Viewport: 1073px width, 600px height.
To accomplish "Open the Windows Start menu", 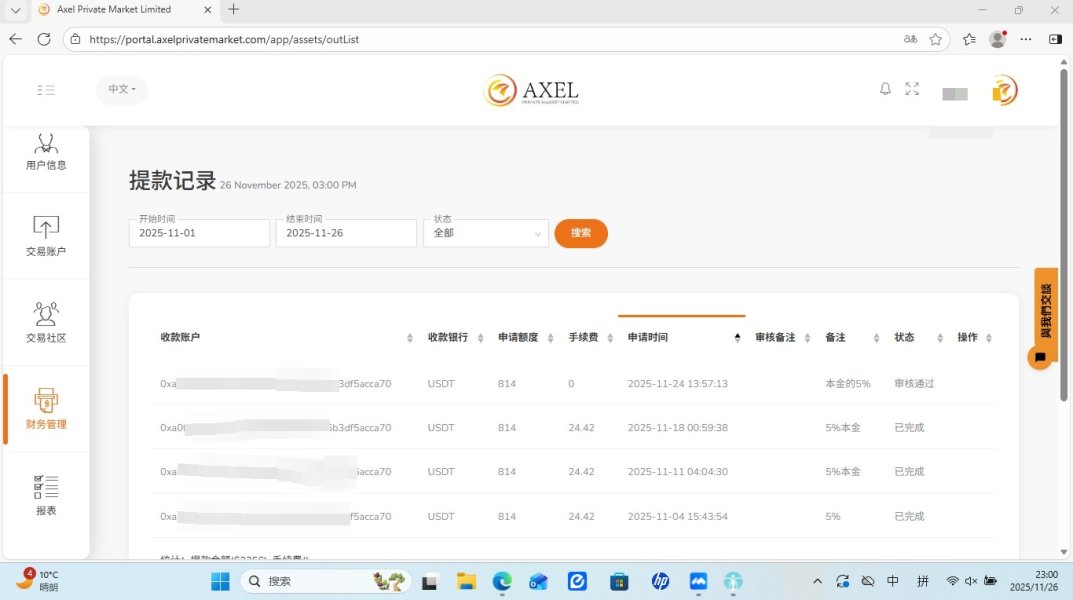I will coord(220,581).
